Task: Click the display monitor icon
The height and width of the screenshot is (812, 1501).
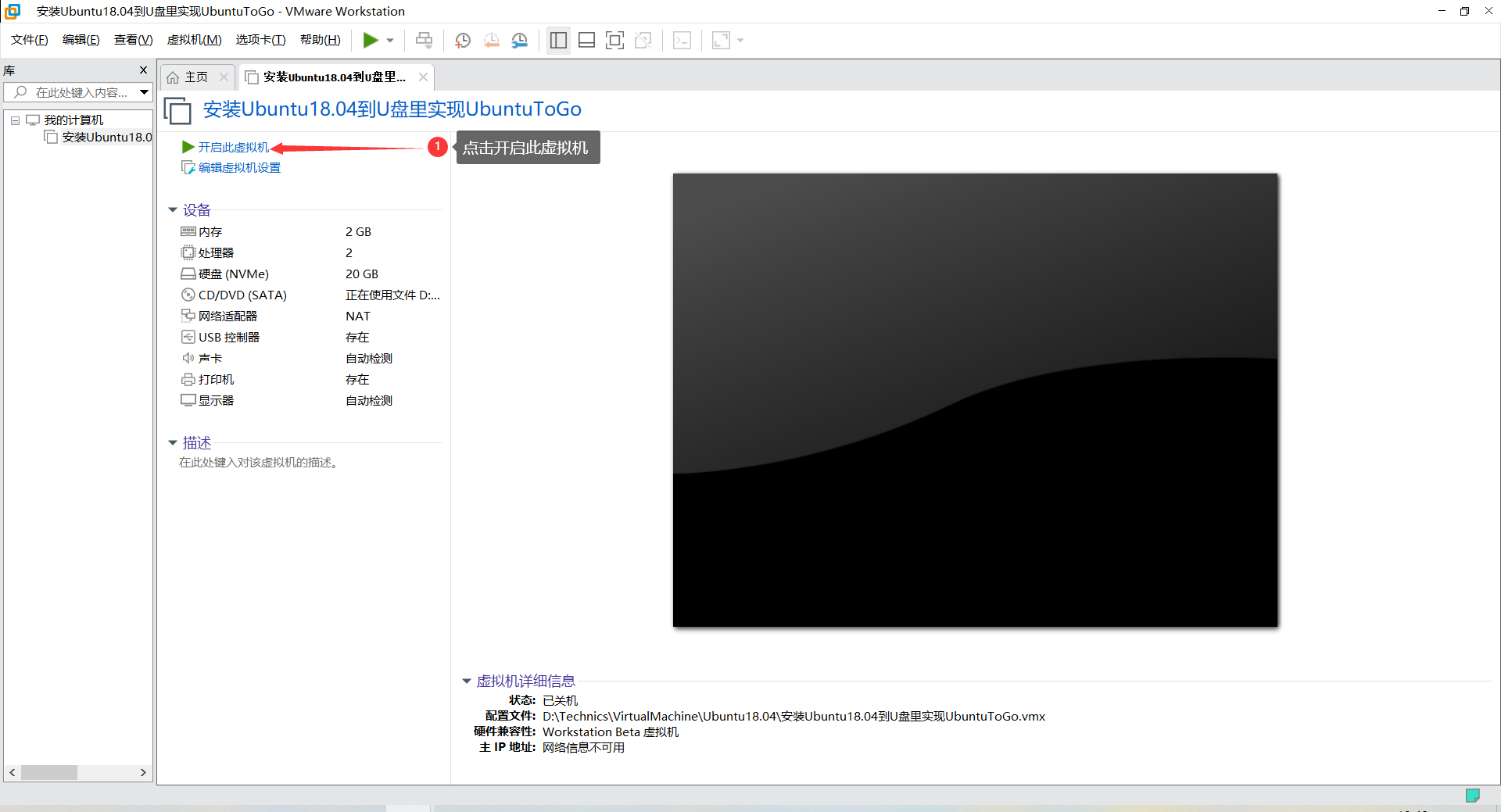Action: pos(188,400)
